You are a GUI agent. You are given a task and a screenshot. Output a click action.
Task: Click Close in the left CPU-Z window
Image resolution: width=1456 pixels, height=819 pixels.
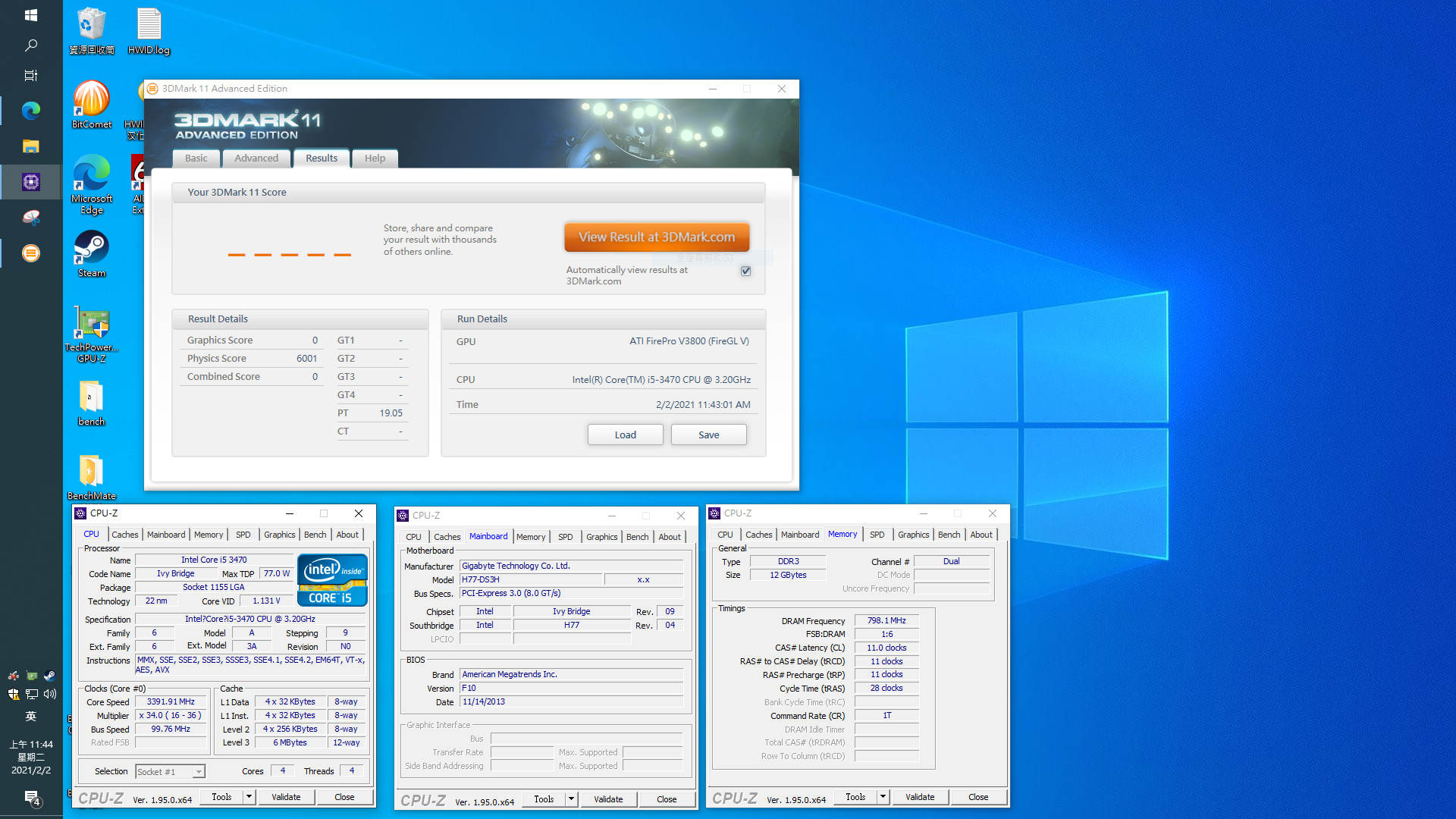point(344,797)
